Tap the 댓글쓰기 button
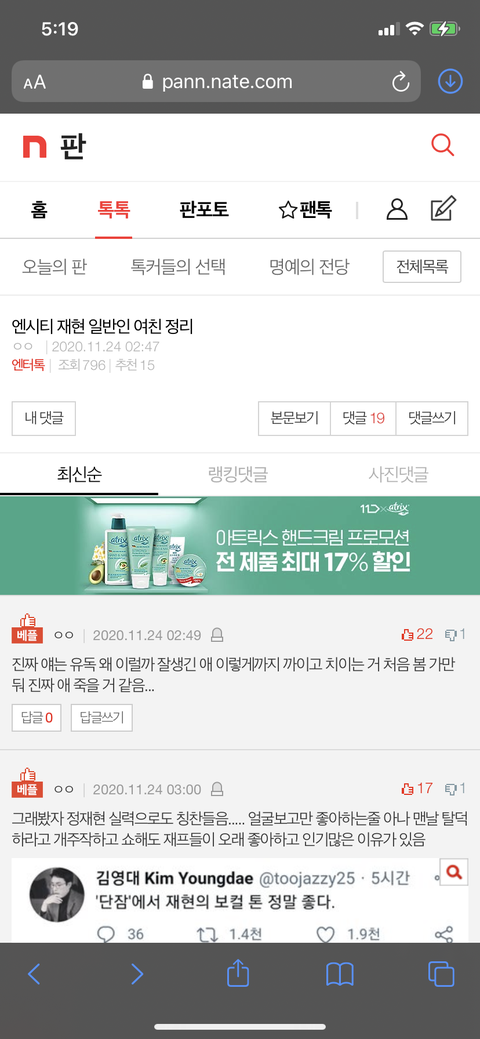 (432, 418)
